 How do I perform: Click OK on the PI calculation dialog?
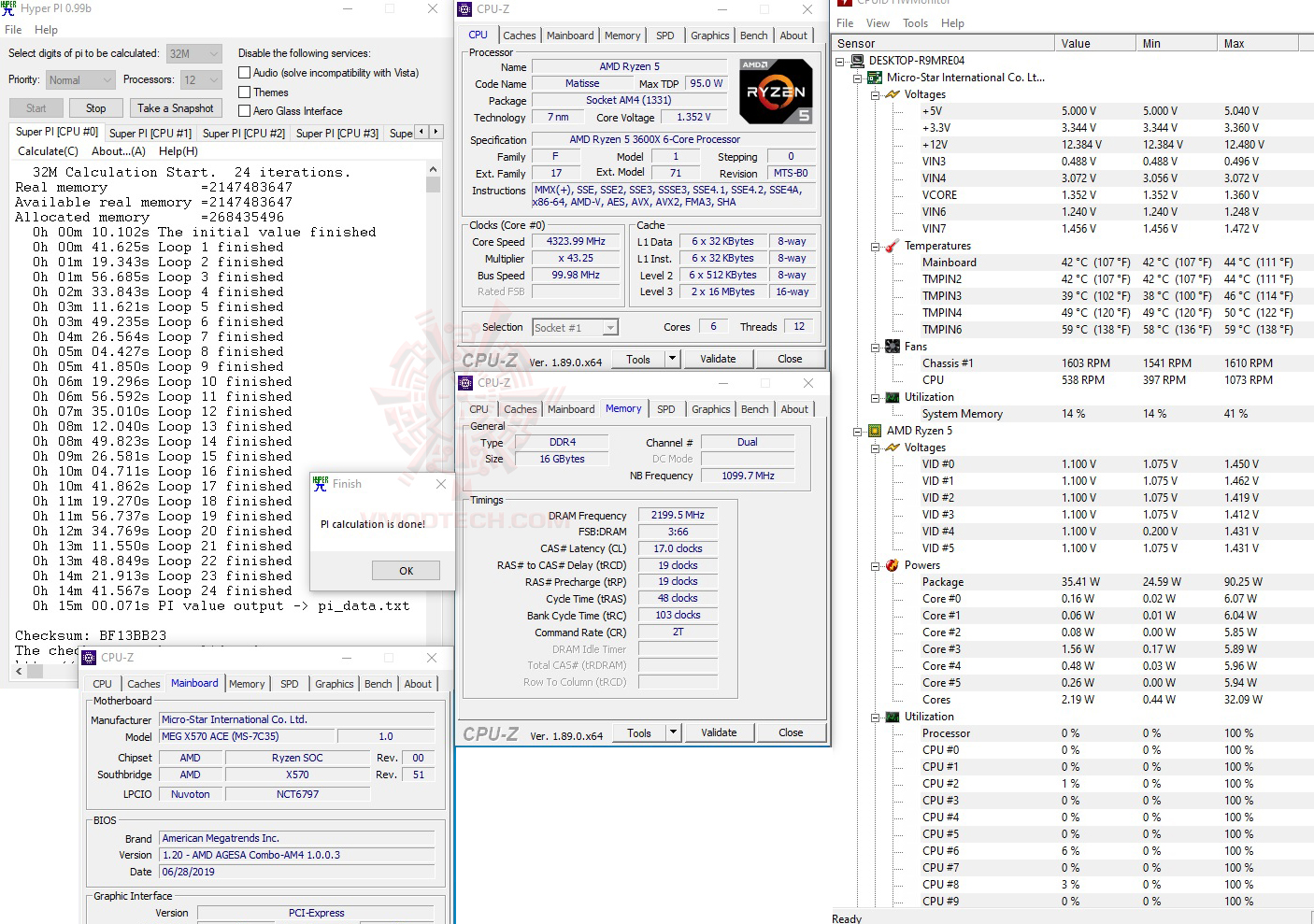tap(406, 570)
